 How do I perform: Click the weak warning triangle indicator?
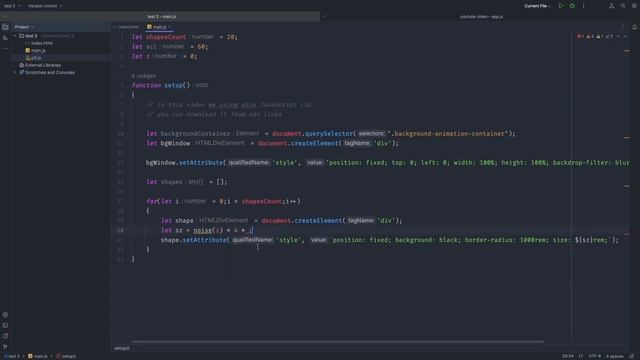(x=600, y=37)
